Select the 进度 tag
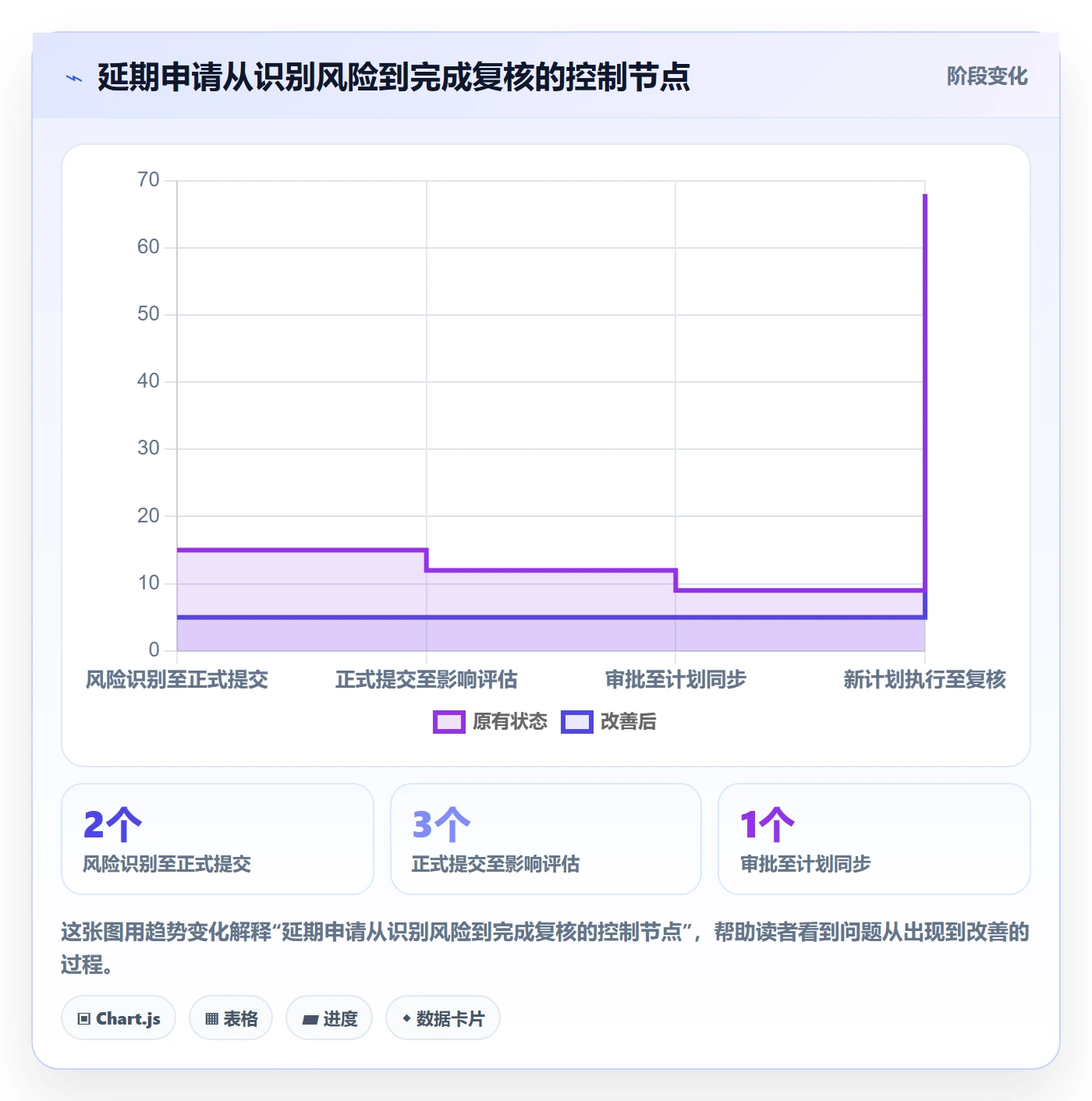Viewport: 1092px width, 1101px height. click(x=329, y=1018)
